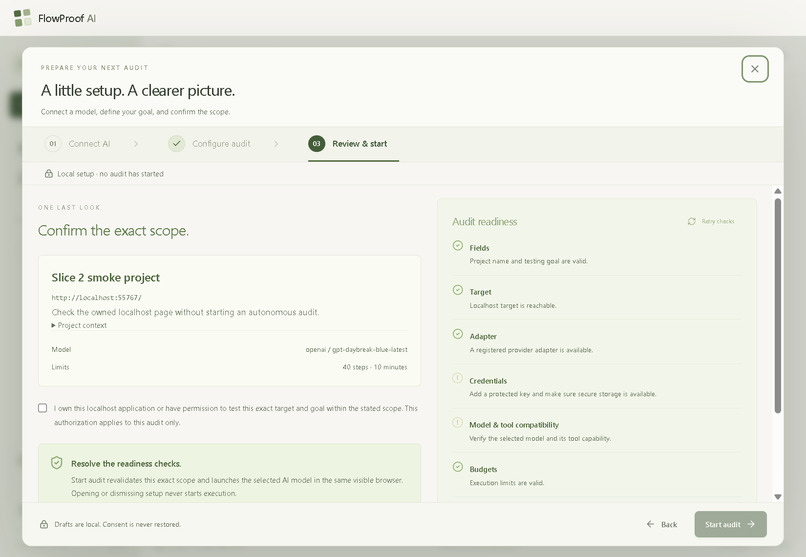Click the Configure audit completed checkmark icon
Viewport: 806px width, 557px height.
pyautogui.click(x=176, y=143)
